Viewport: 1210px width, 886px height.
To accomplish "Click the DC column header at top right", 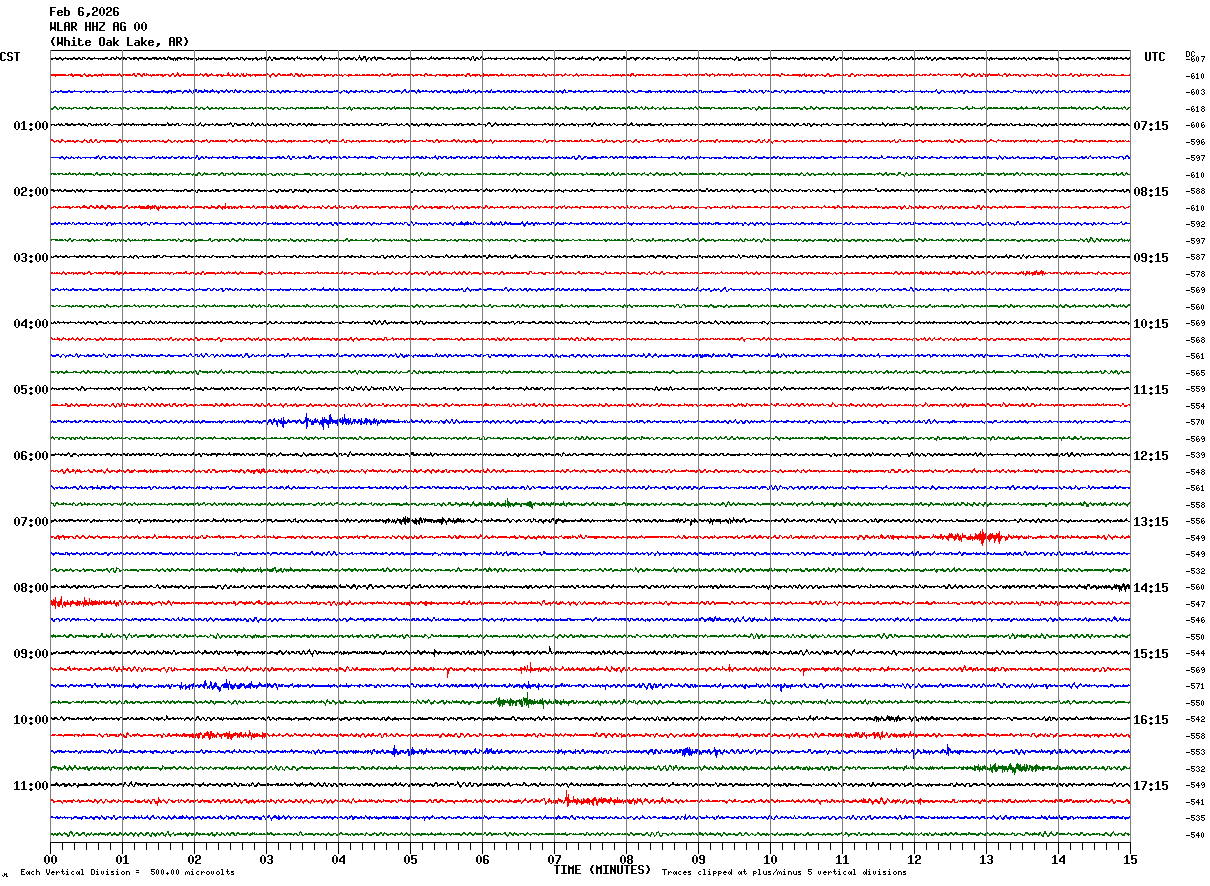I will coord(1190,53).
